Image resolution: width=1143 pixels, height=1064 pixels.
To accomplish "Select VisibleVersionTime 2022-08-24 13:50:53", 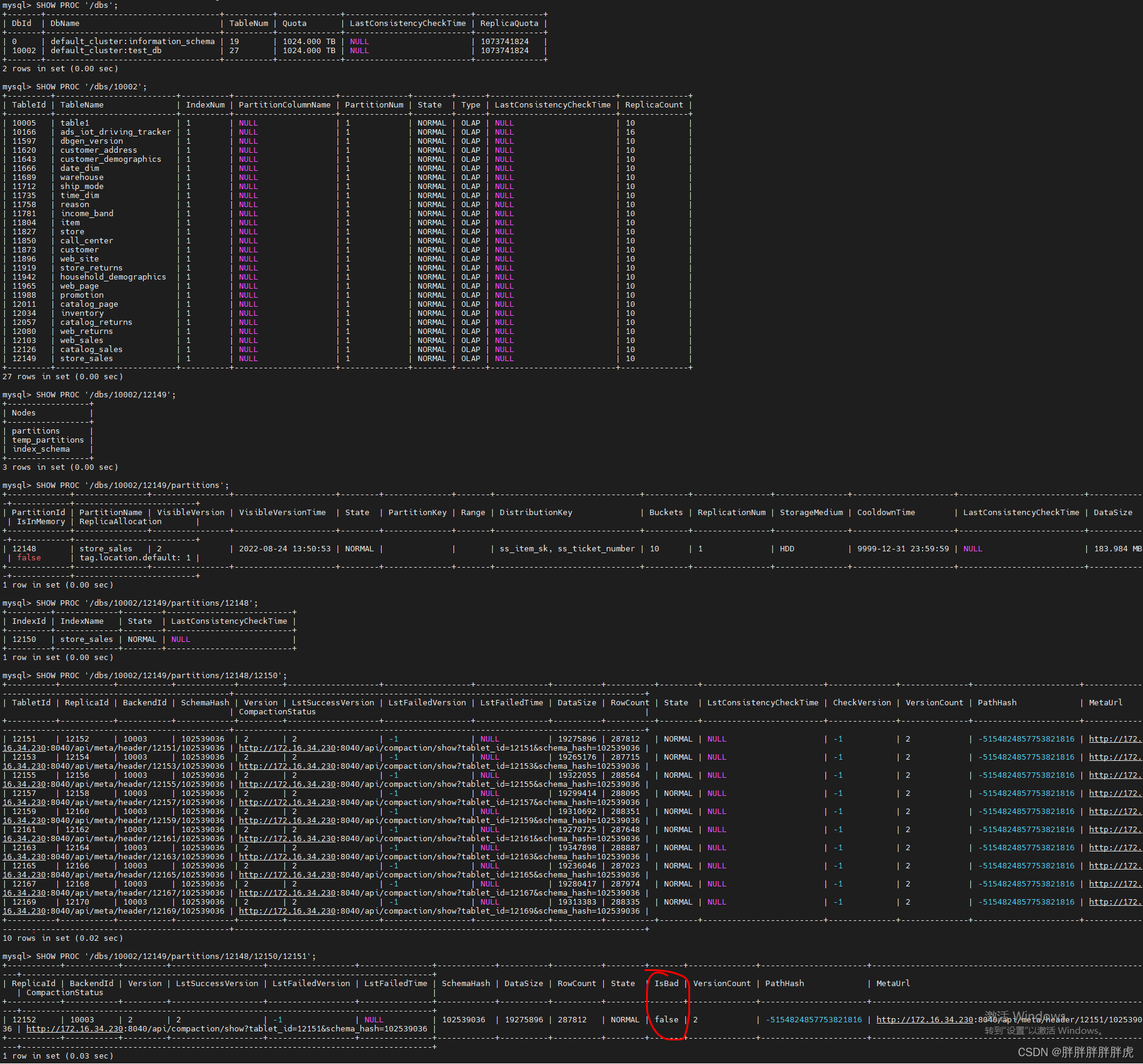I will click(284, 548).
